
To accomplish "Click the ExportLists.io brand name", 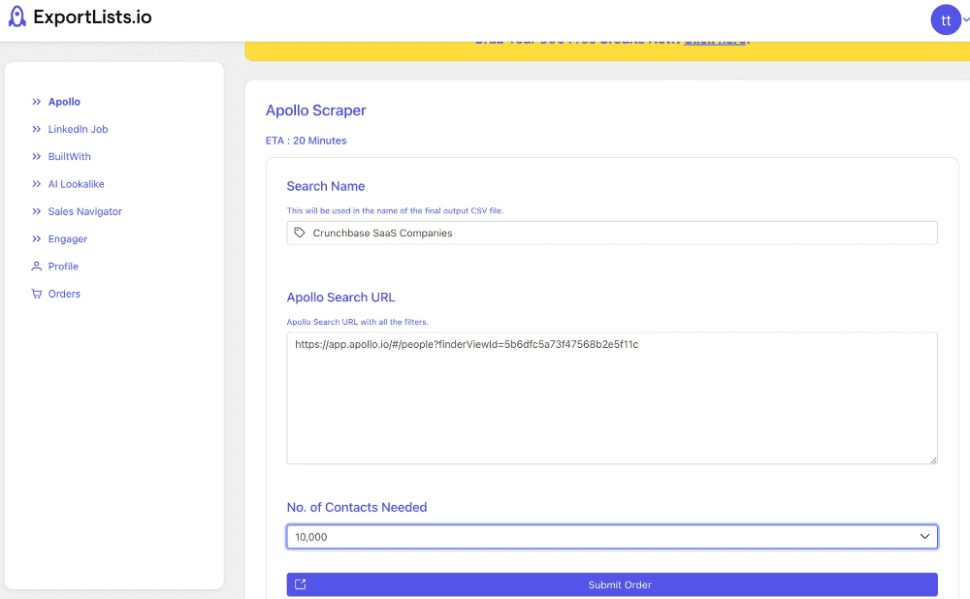I will click(92, 17).
